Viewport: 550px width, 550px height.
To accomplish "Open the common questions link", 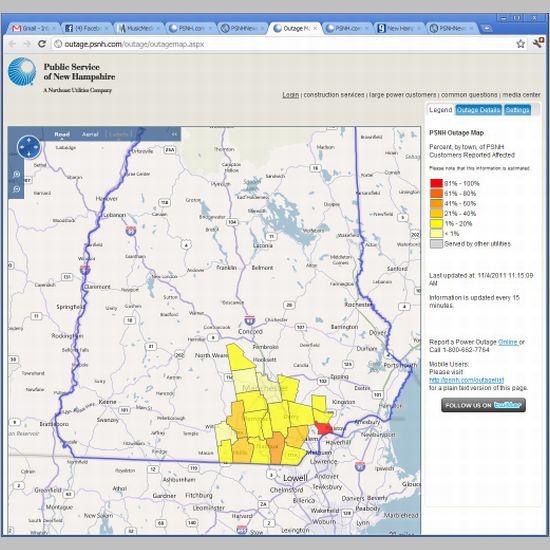I will tap(469, 95).
